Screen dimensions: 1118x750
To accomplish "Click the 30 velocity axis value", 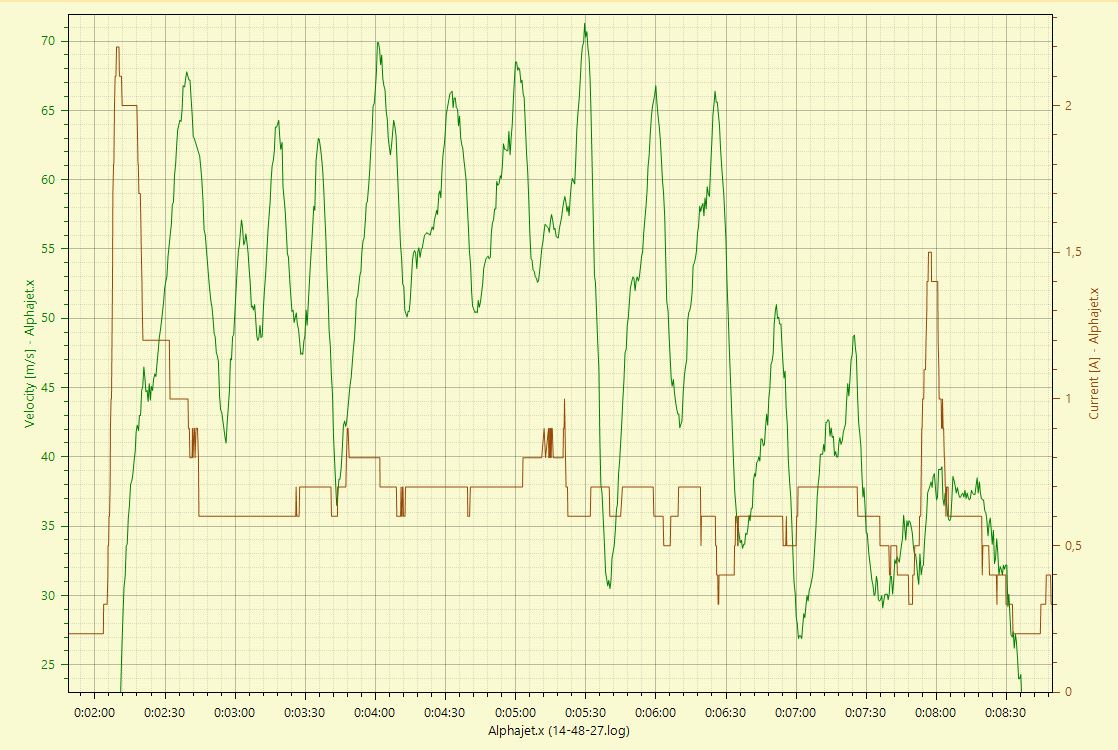I will point(48,595).
